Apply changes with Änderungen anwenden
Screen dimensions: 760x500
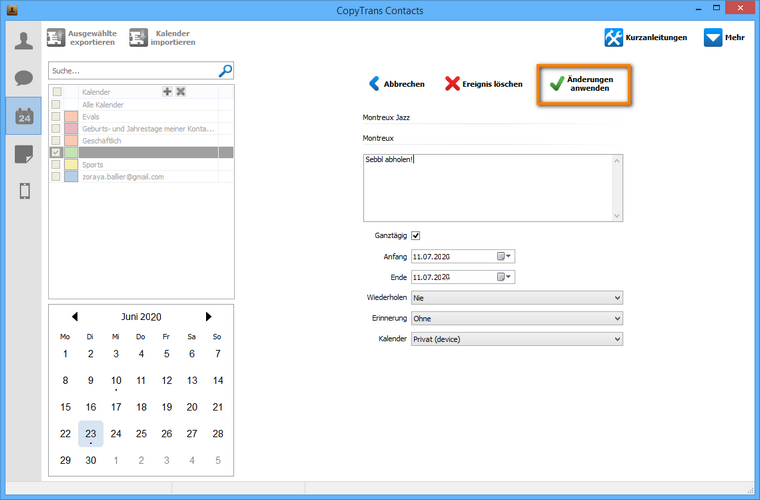584,84
